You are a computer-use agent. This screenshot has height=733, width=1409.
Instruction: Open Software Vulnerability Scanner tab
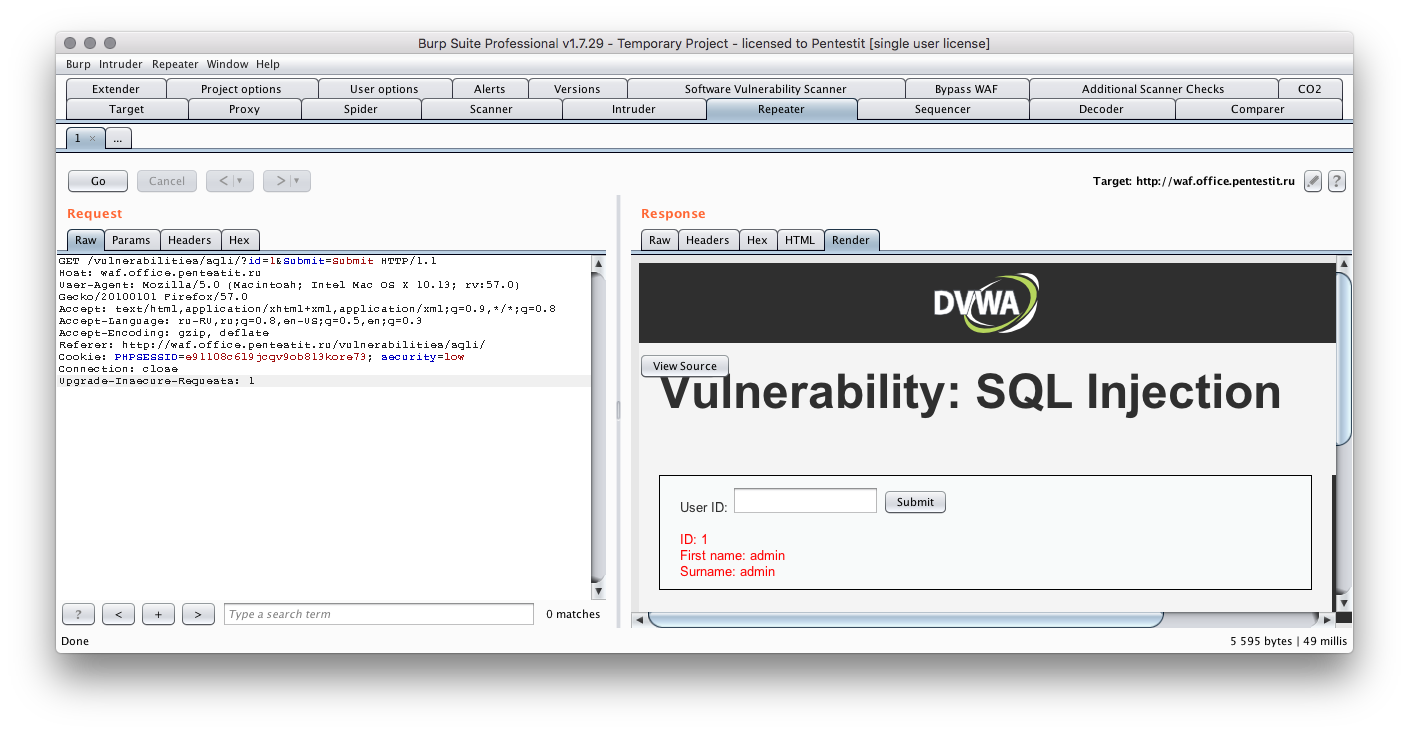(766, 89)
